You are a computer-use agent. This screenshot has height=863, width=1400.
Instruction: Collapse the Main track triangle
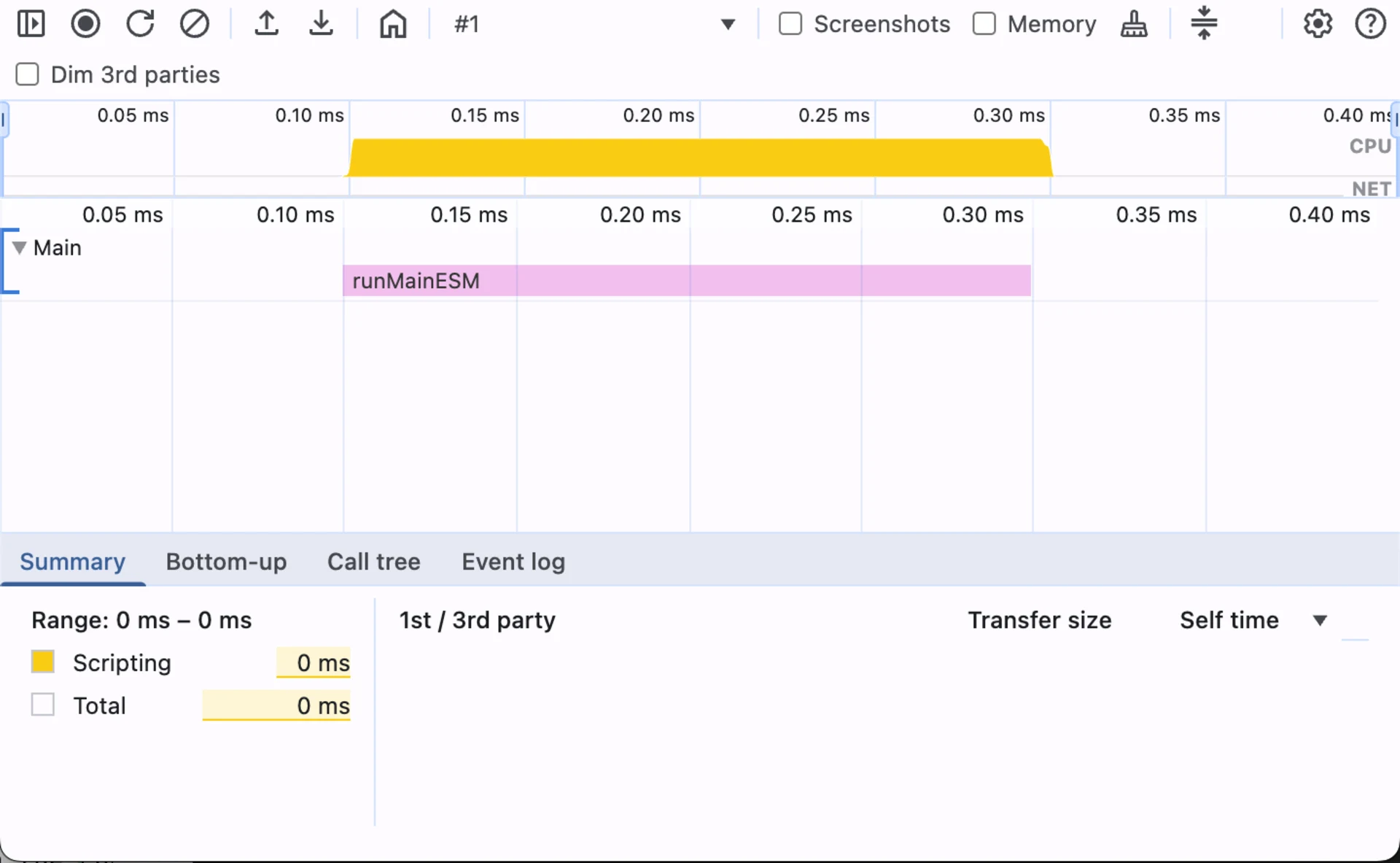(20, 248)
